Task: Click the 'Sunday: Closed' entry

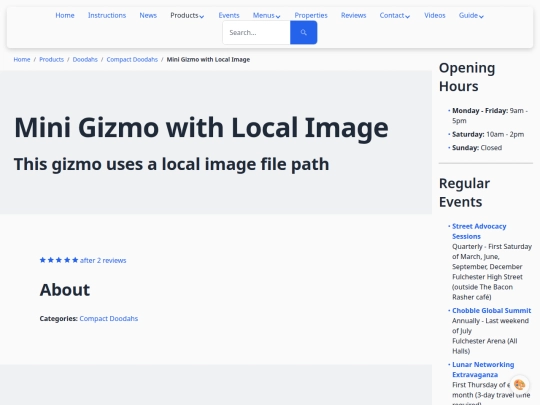Action: [477, 148]
